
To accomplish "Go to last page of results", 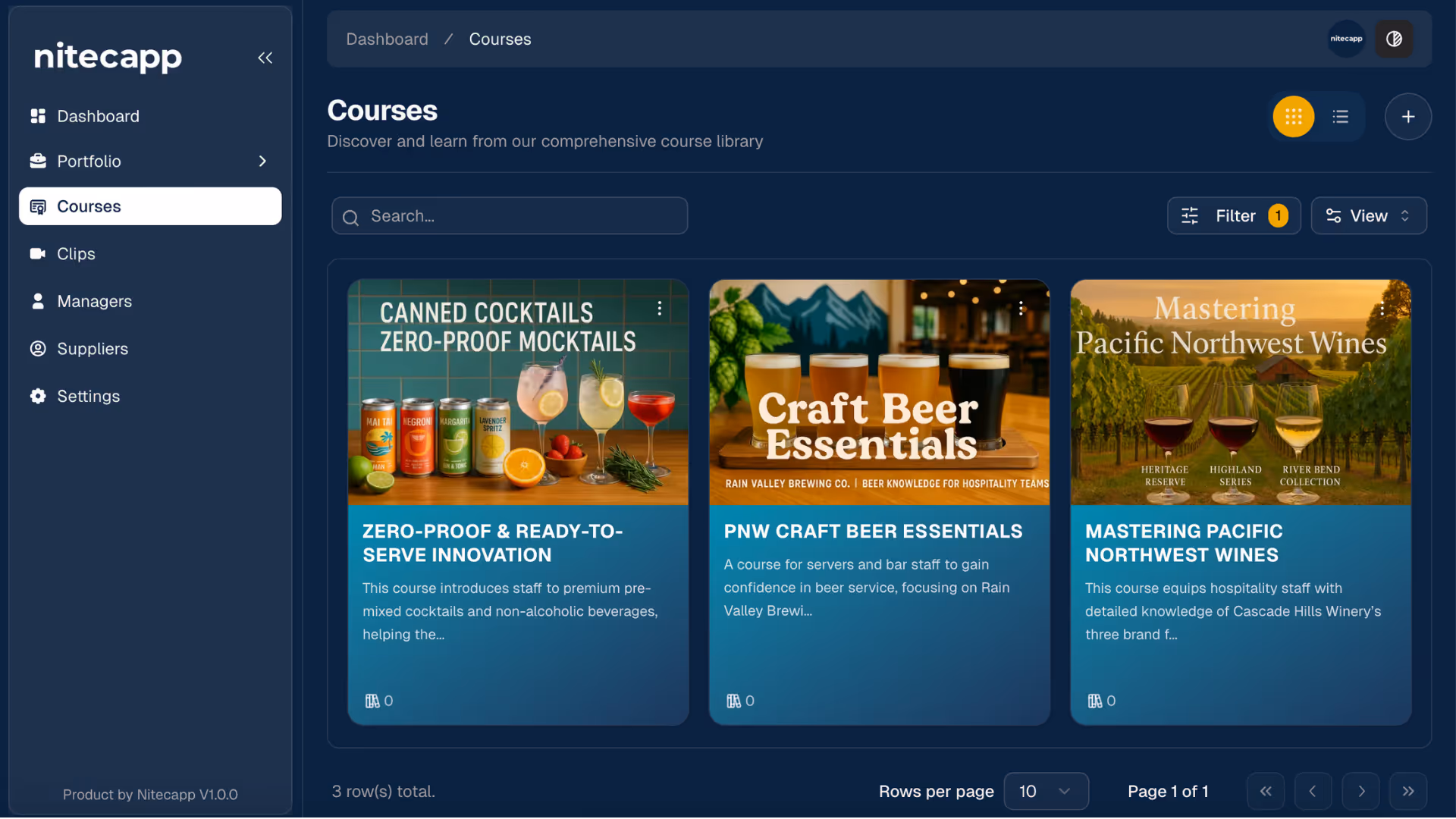I will [x=1407, y=791].
